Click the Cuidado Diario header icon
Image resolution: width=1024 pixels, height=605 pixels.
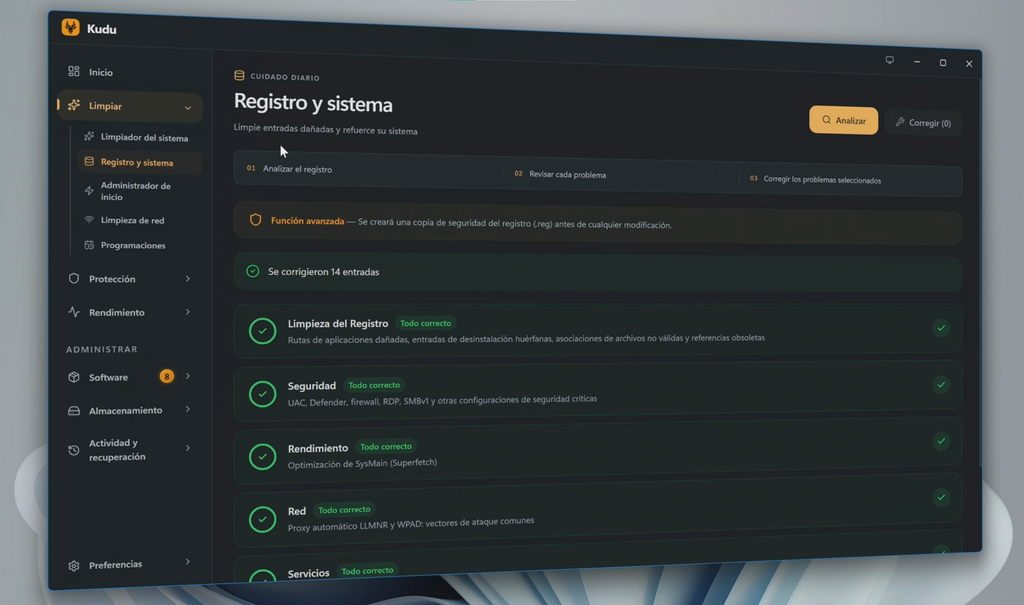[x=239, y=76]
